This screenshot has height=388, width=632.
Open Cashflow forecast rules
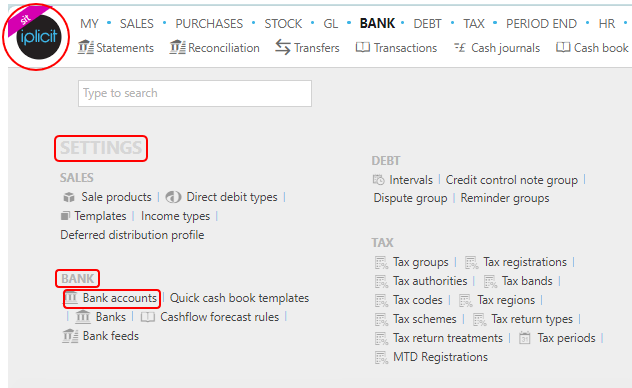pos(219,317)
